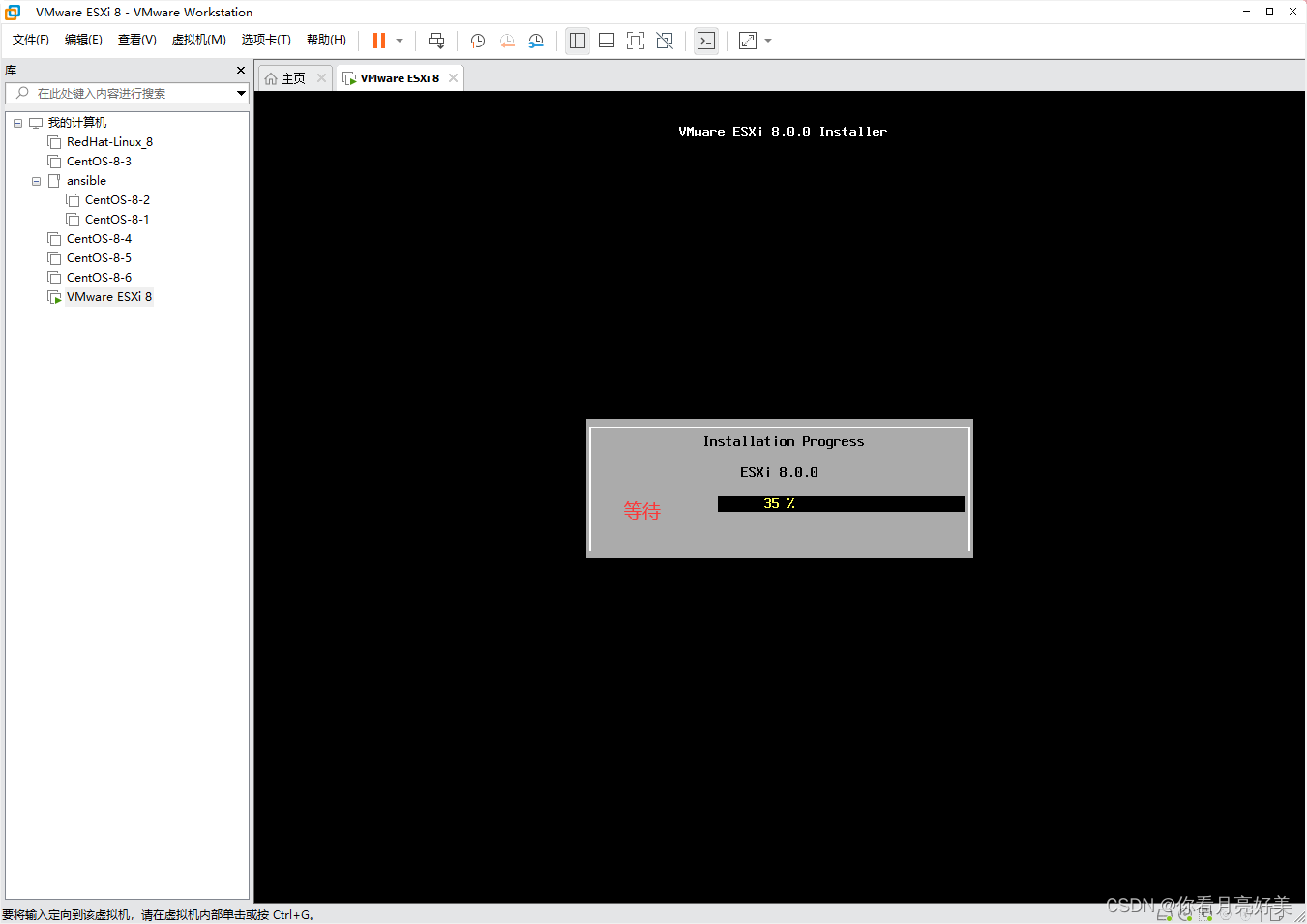Open the snapshot manager

[x=536, y=41]
